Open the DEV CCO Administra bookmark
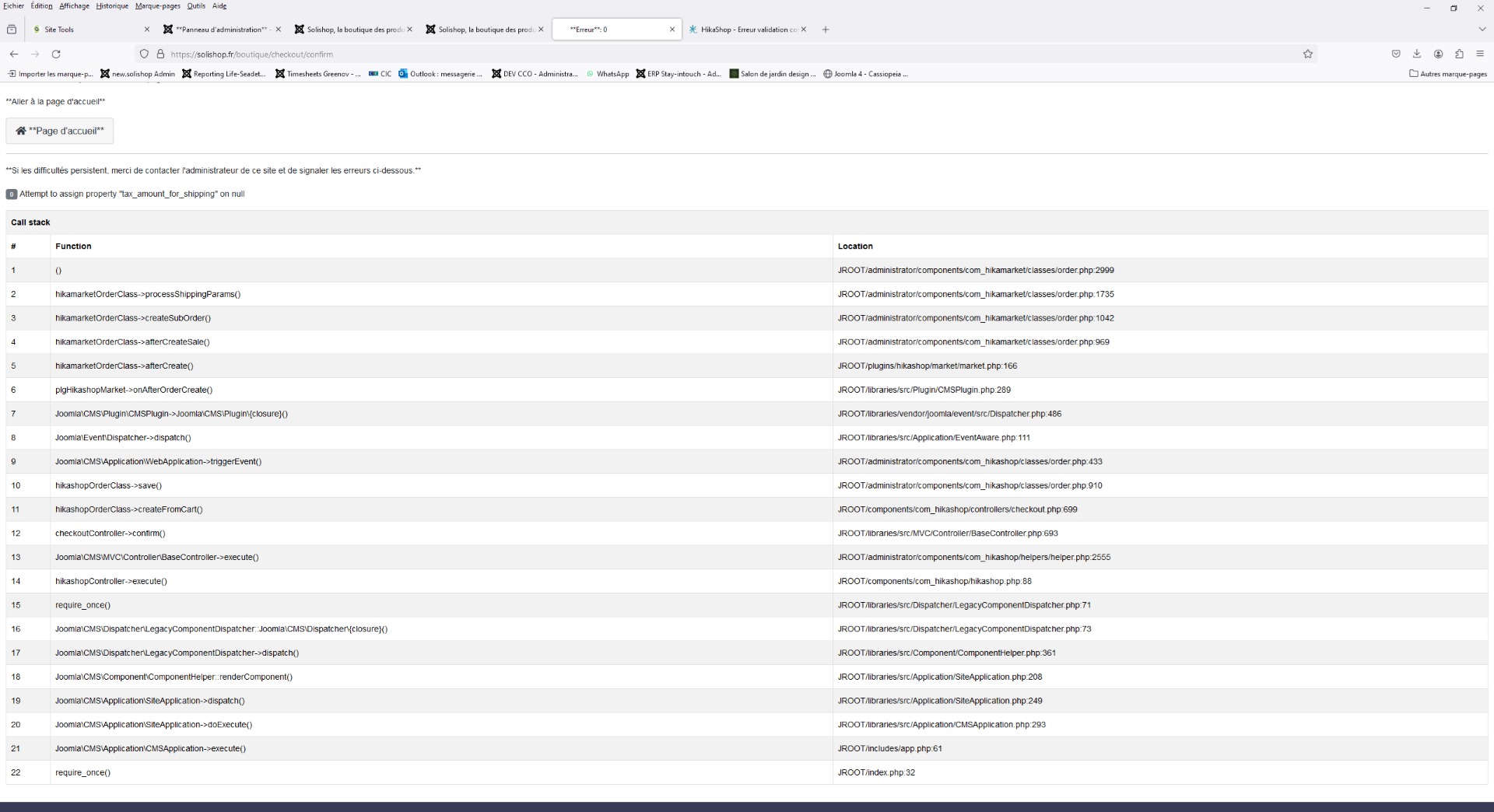Screen dimensions: 1494x812 (535, 74)
